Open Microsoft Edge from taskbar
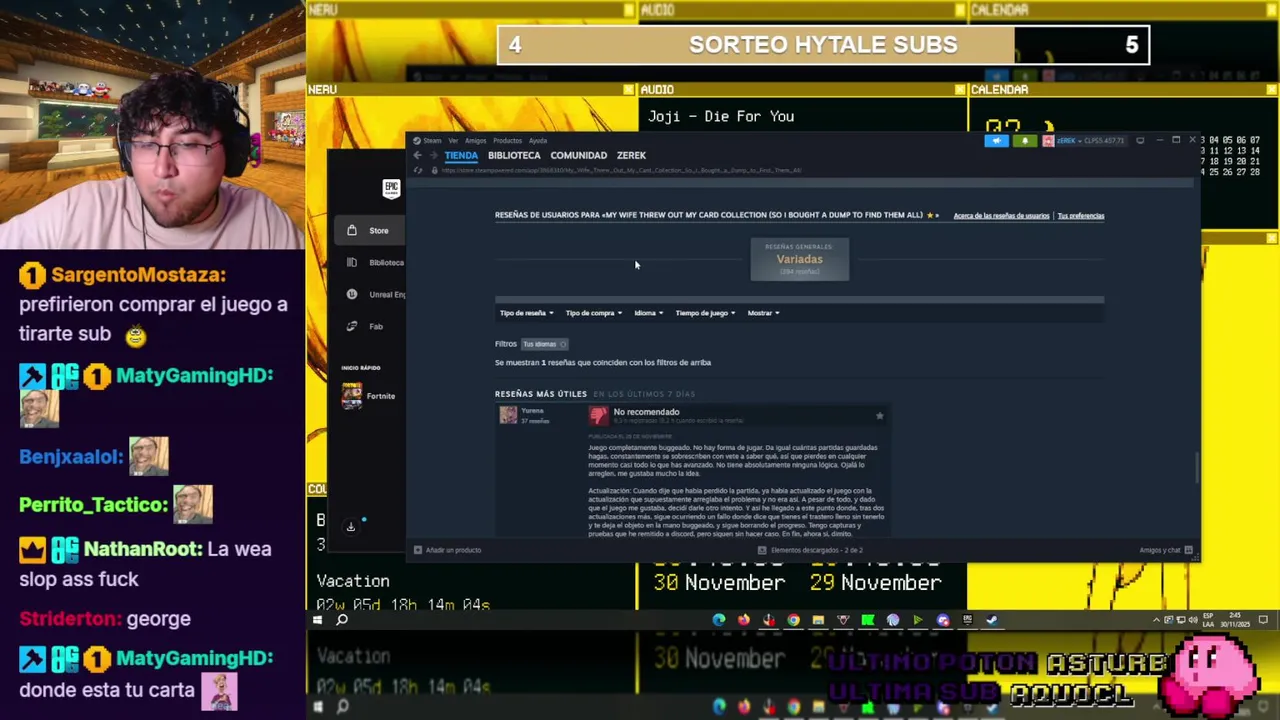The height and width of the screenshot is (720, 1280). click(x=719, y=620)
